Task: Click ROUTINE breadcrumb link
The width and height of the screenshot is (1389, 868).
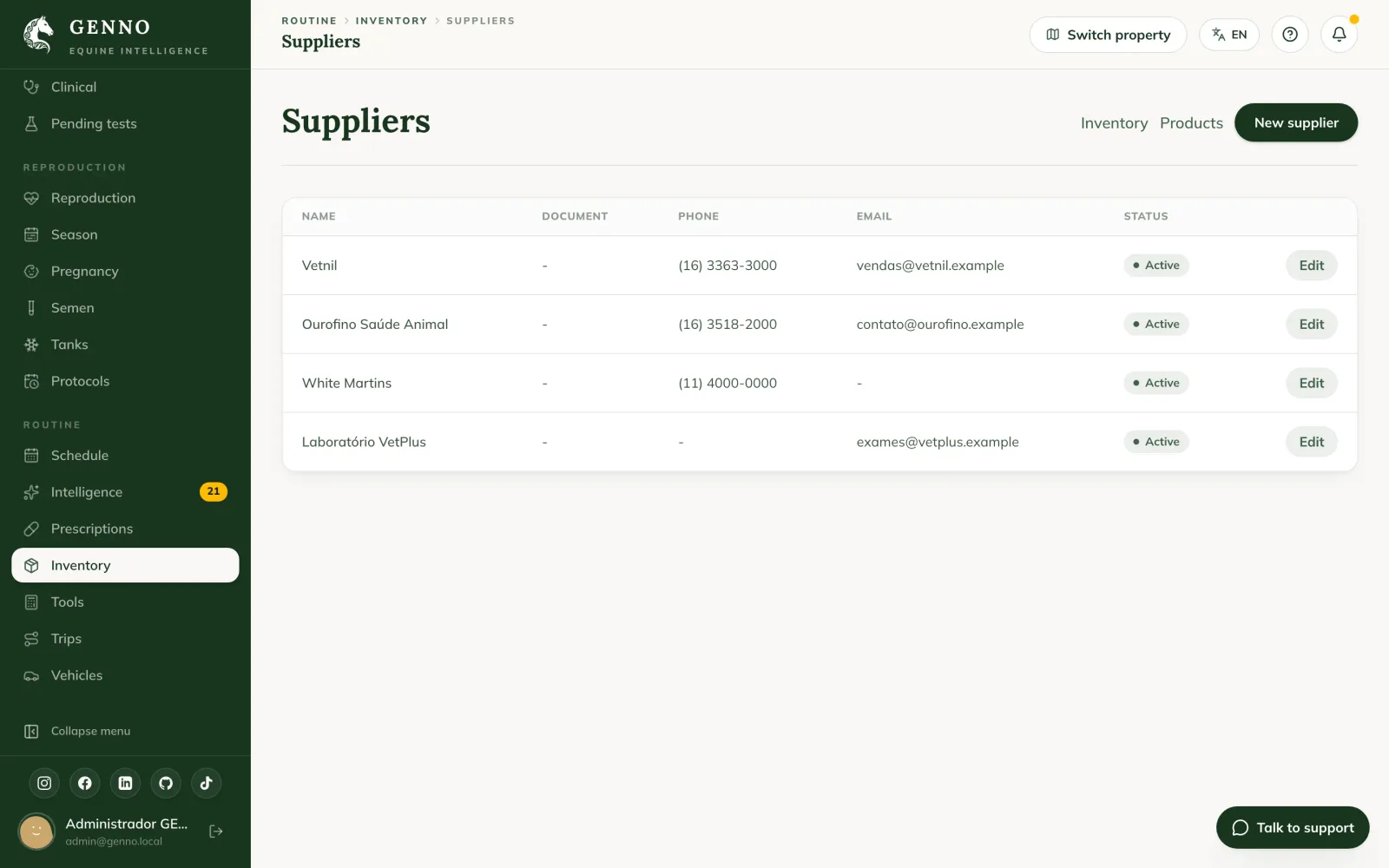Action: (309, 21)
